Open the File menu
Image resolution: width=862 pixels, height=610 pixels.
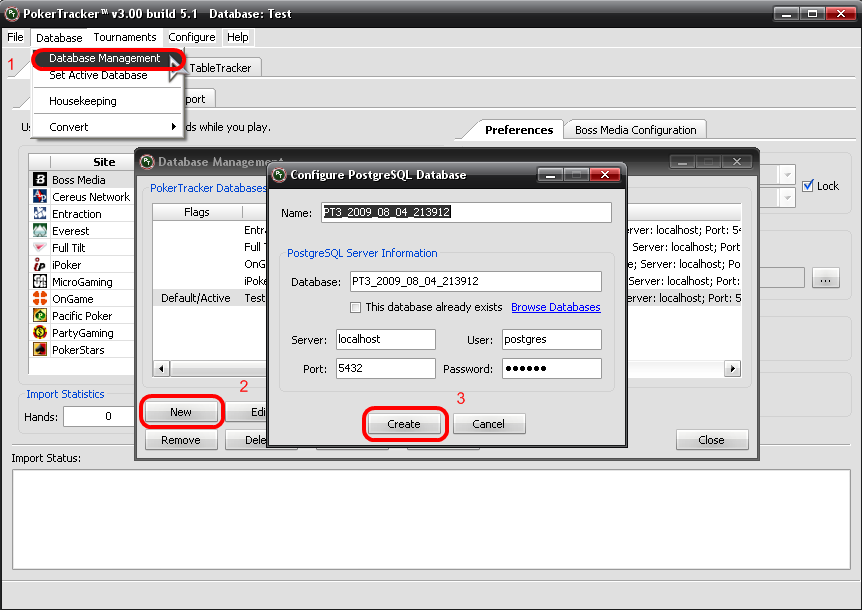[x=15, y=37]
